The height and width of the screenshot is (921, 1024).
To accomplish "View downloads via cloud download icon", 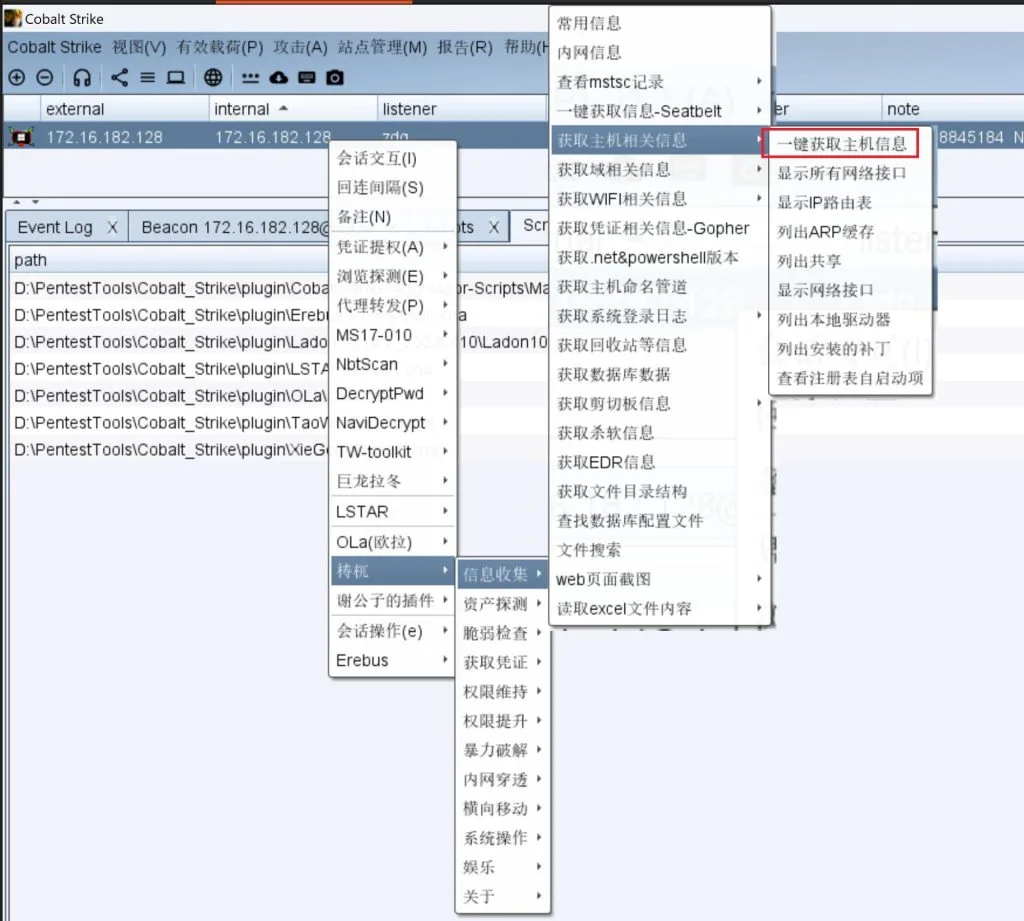I will pos(279,78).
